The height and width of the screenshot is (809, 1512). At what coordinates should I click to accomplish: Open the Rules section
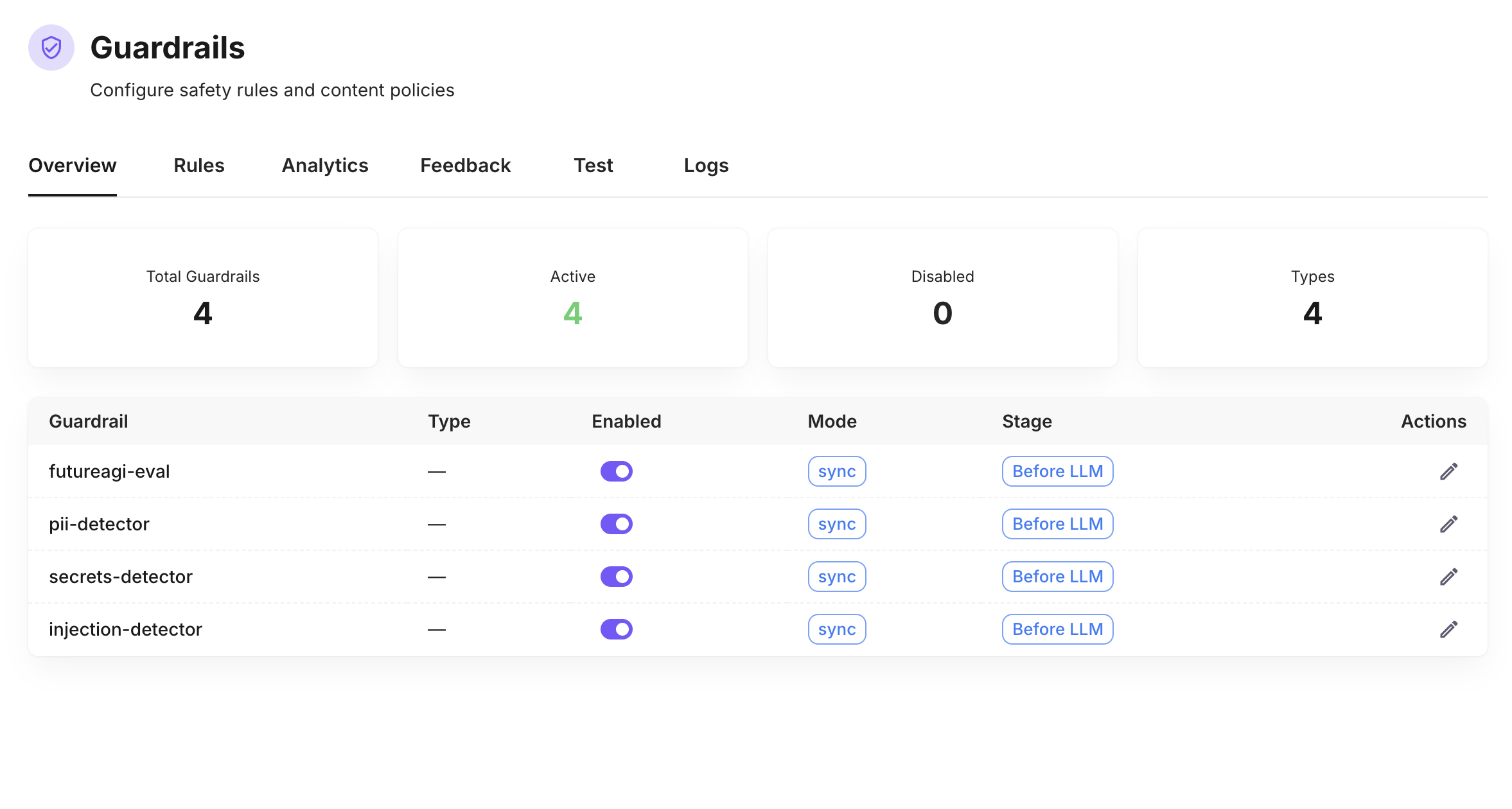(x=198, y=166)
